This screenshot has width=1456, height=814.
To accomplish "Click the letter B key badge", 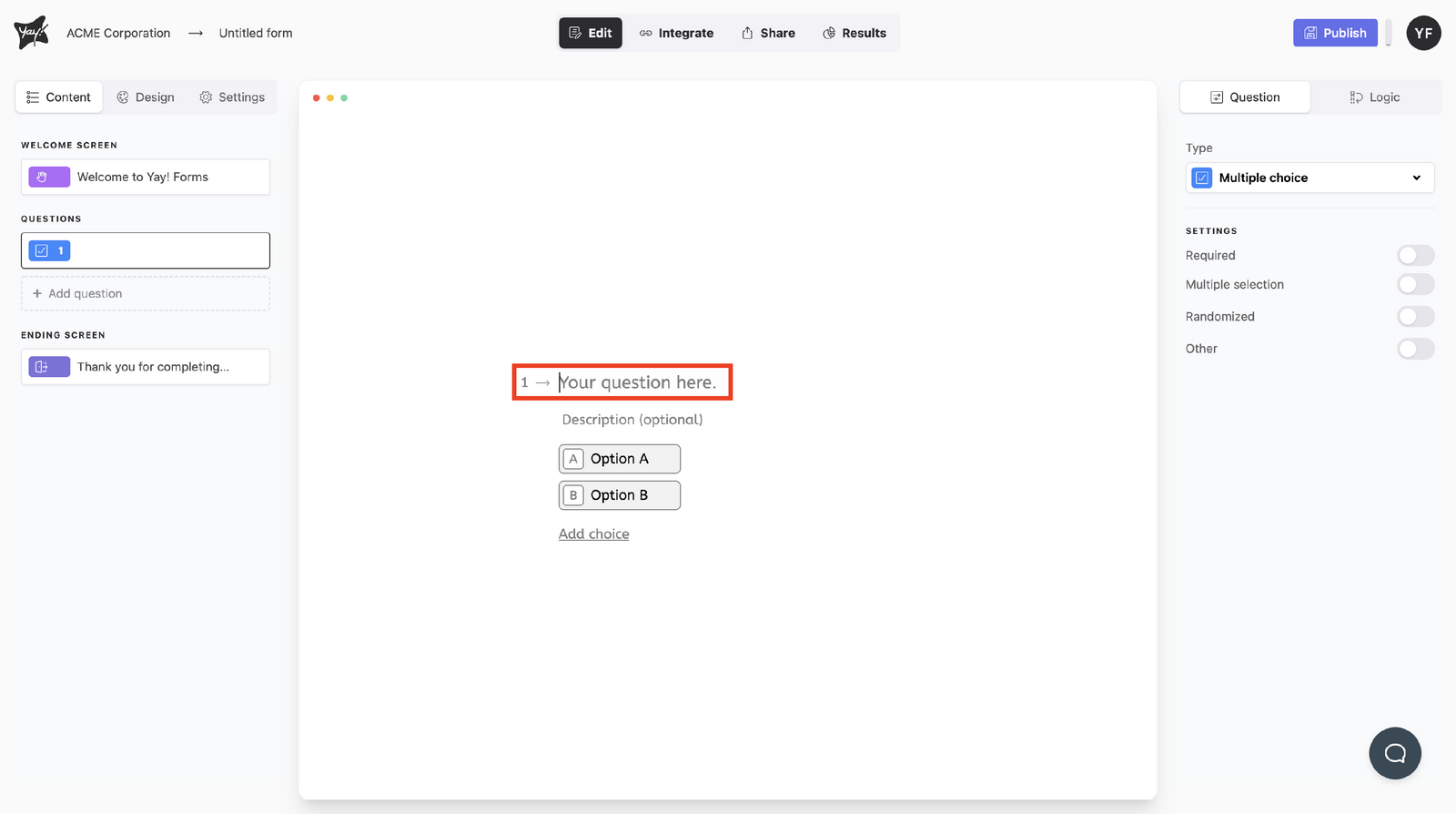I will click(573, 495).
